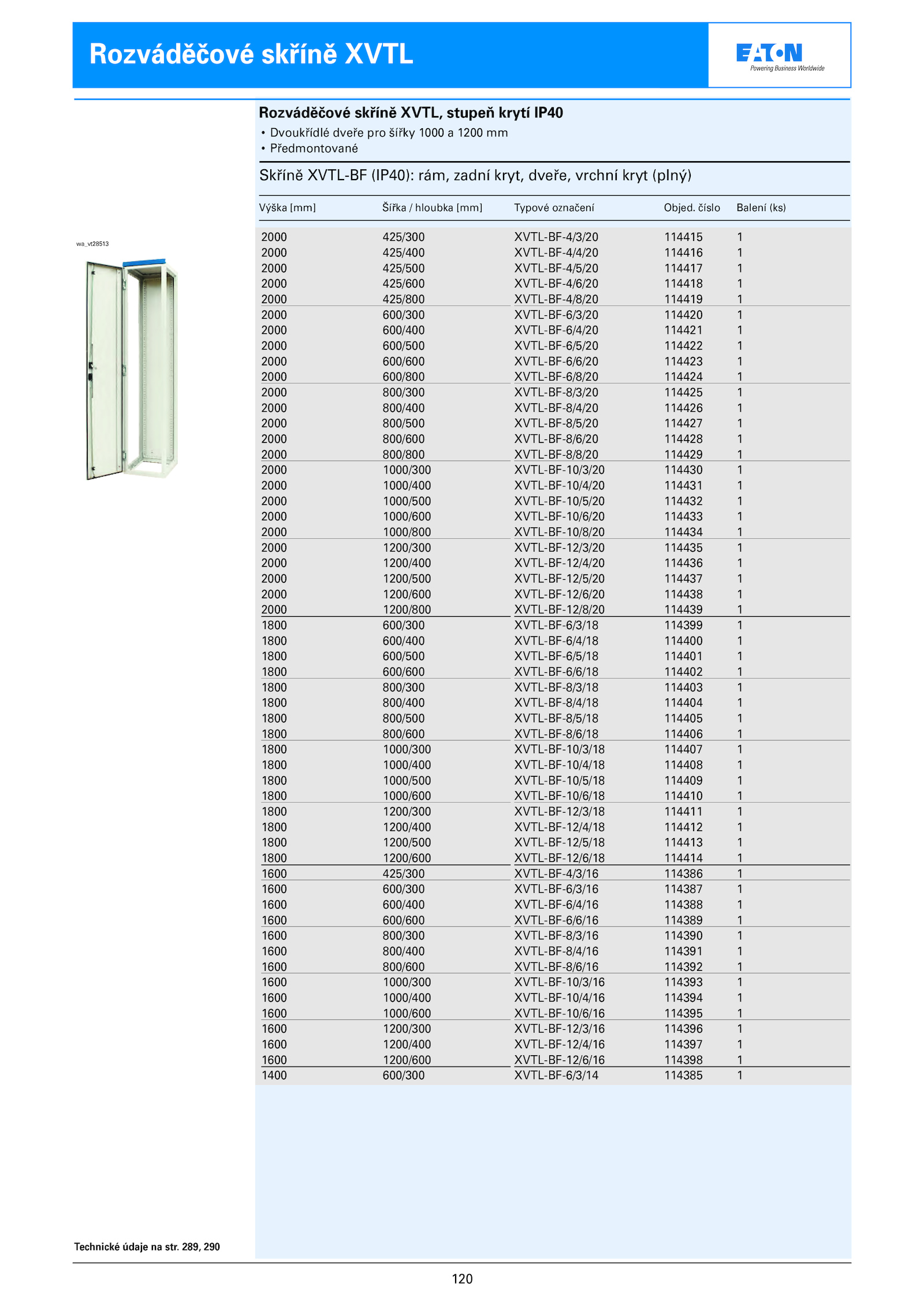Click page number '120'

click(462, 1279)
